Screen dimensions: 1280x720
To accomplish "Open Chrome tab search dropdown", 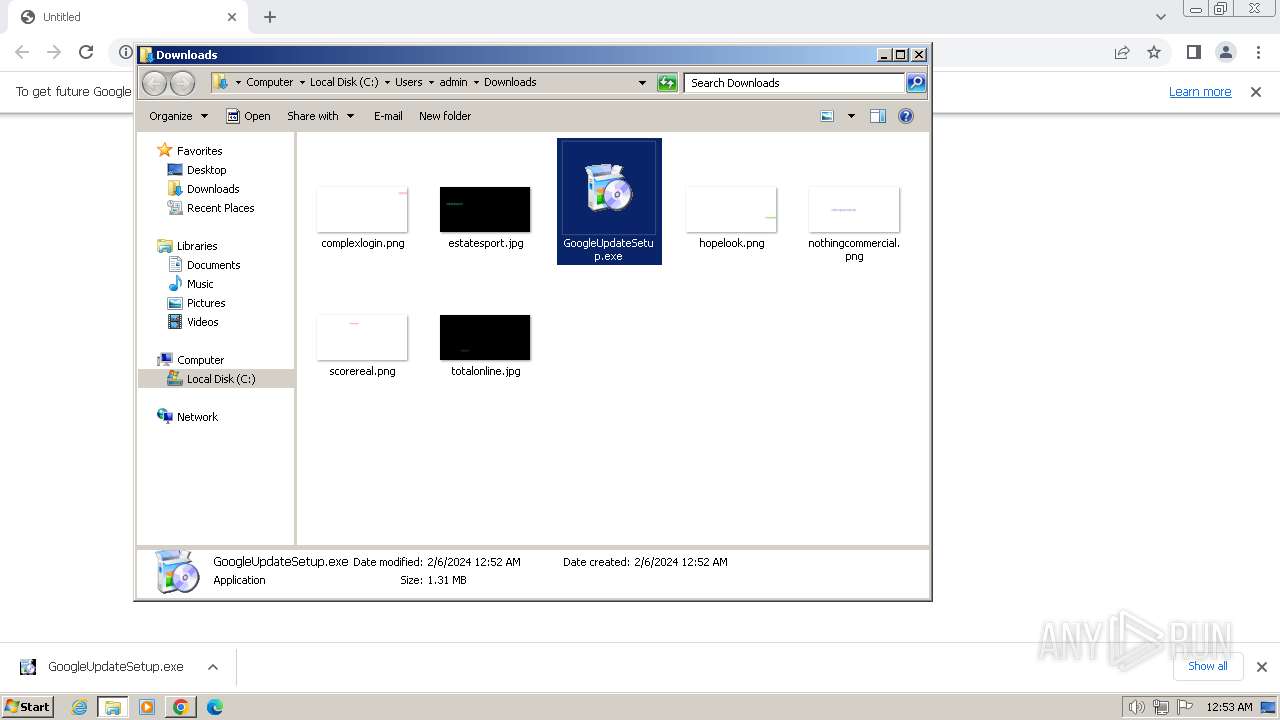I will [x=1160, y=17].
